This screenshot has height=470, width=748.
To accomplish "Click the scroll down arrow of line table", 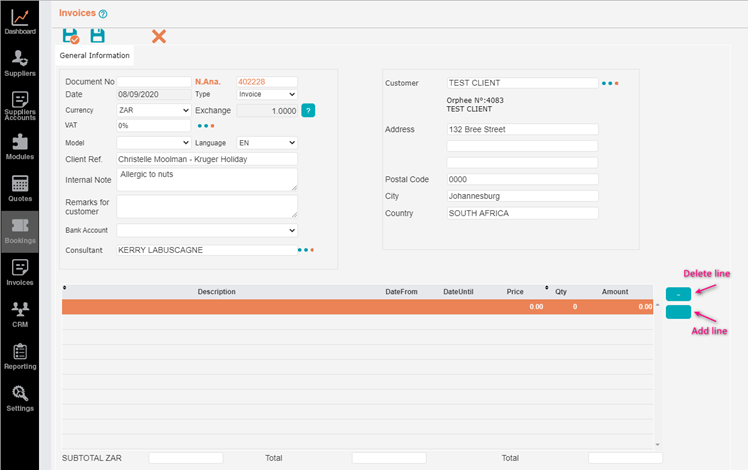I will tap(657, 444).
